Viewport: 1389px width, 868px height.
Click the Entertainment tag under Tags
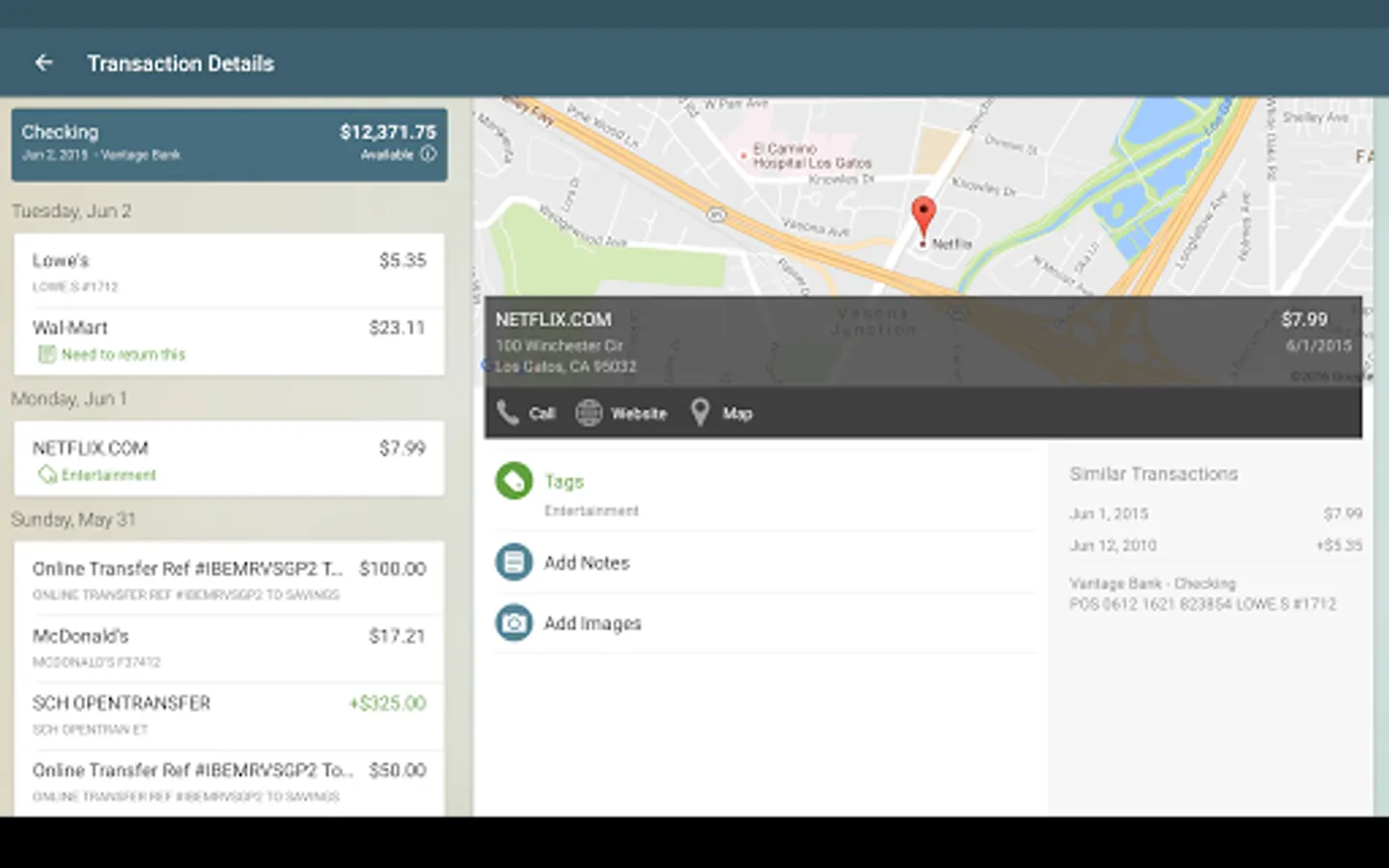point(591,510)
